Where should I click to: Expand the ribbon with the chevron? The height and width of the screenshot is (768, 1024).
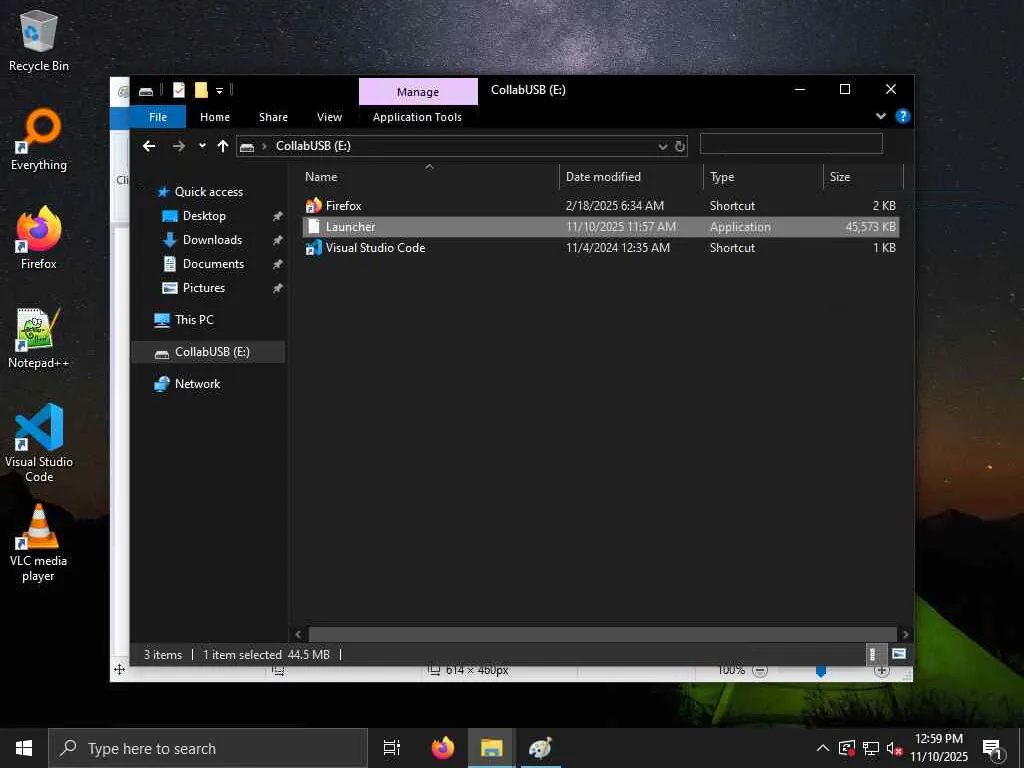881,116
